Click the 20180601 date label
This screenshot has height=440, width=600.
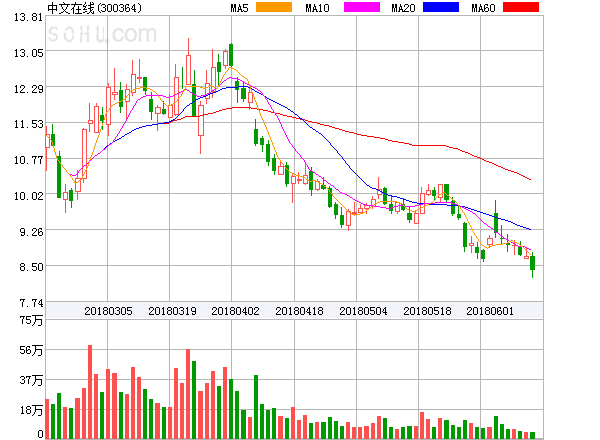[x=490, y=311]
